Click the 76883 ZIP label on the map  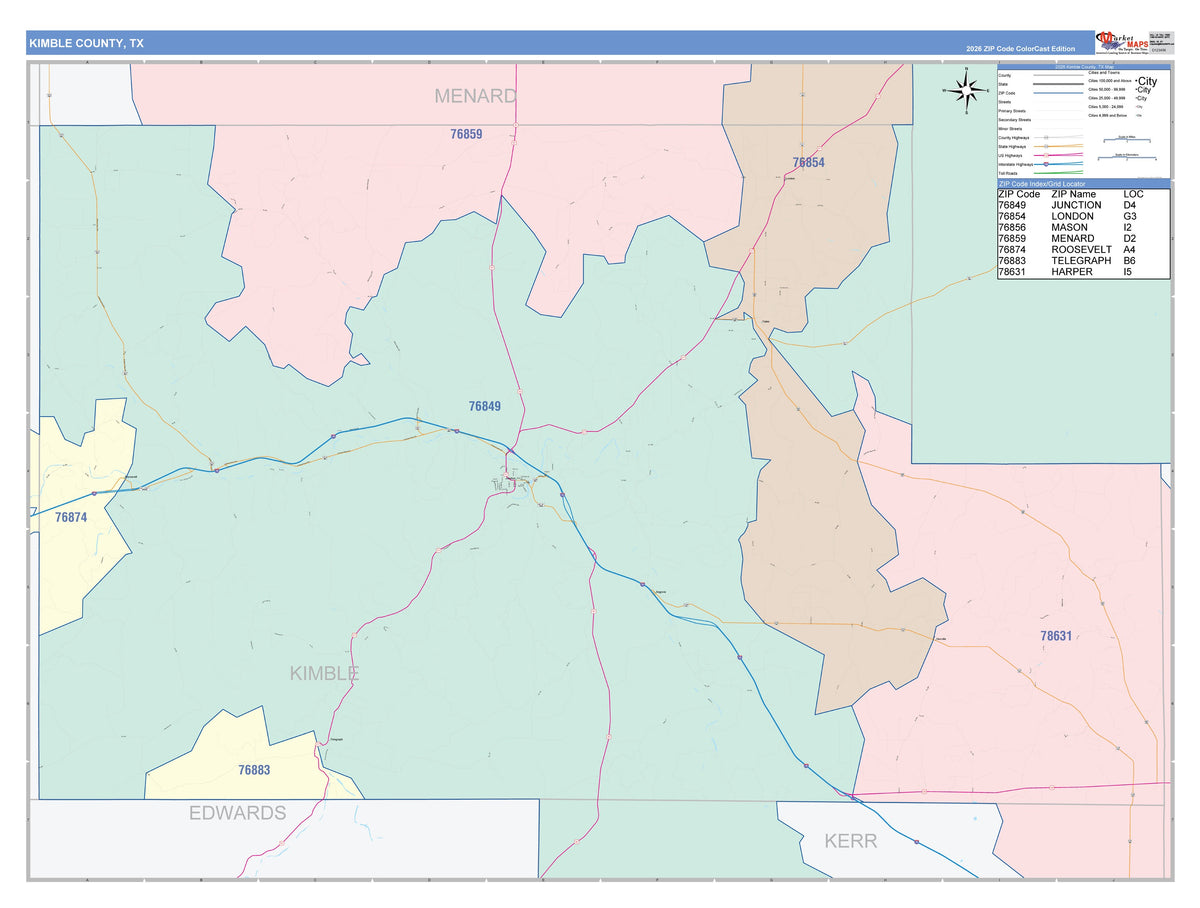click(254, 770)
